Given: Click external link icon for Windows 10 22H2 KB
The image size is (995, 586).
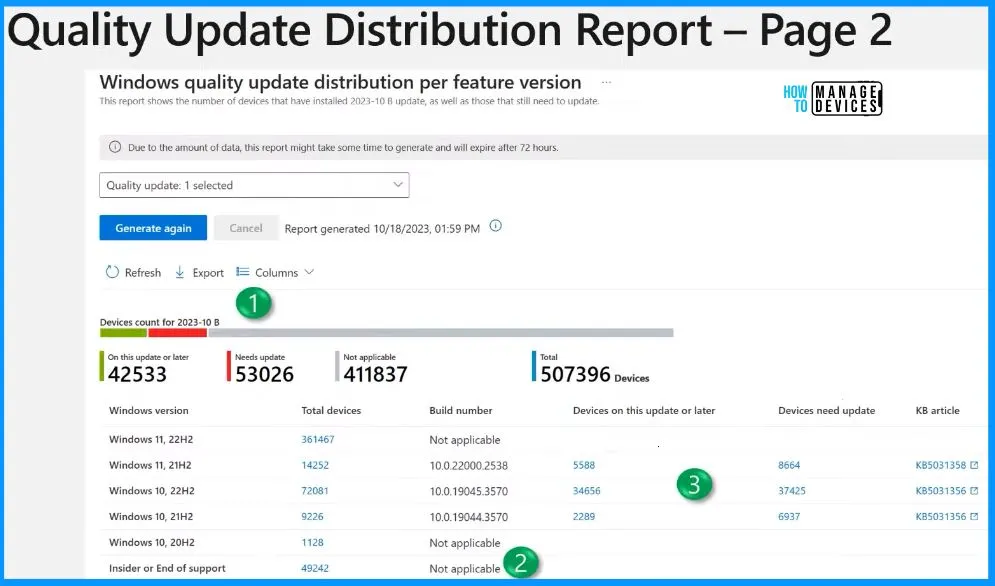Looking at the screenshot, I should pos(974,491).
